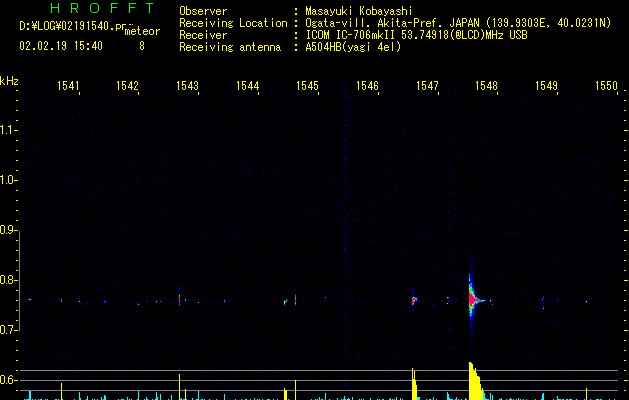Click the 1547 time axis marker

(428, 86)
